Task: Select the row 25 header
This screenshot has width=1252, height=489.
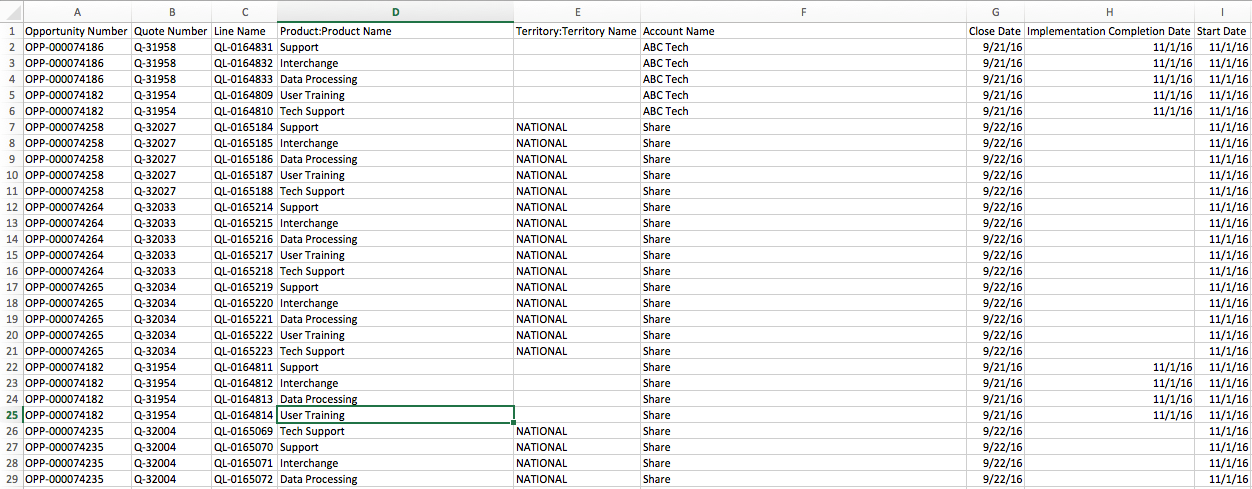Action: (11, 415)
